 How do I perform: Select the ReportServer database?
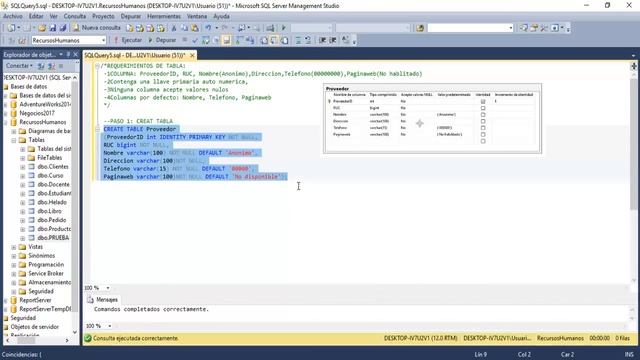point(35,300)
